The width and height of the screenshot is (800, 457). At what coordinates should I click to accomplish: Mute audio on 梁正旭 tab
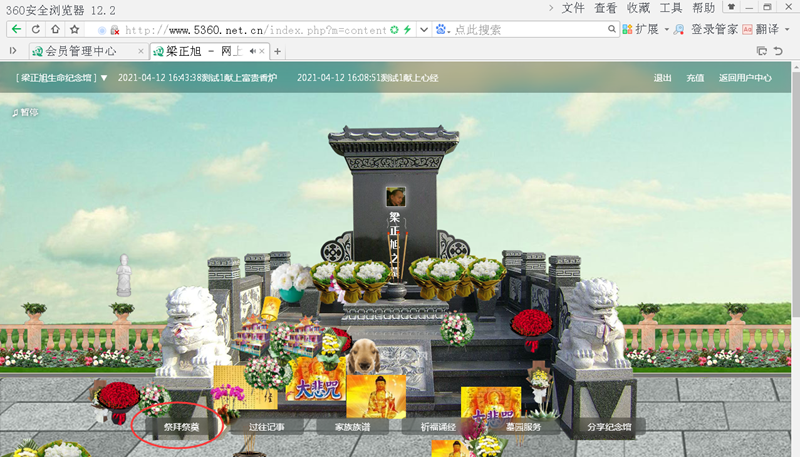(x=252, y=51)
